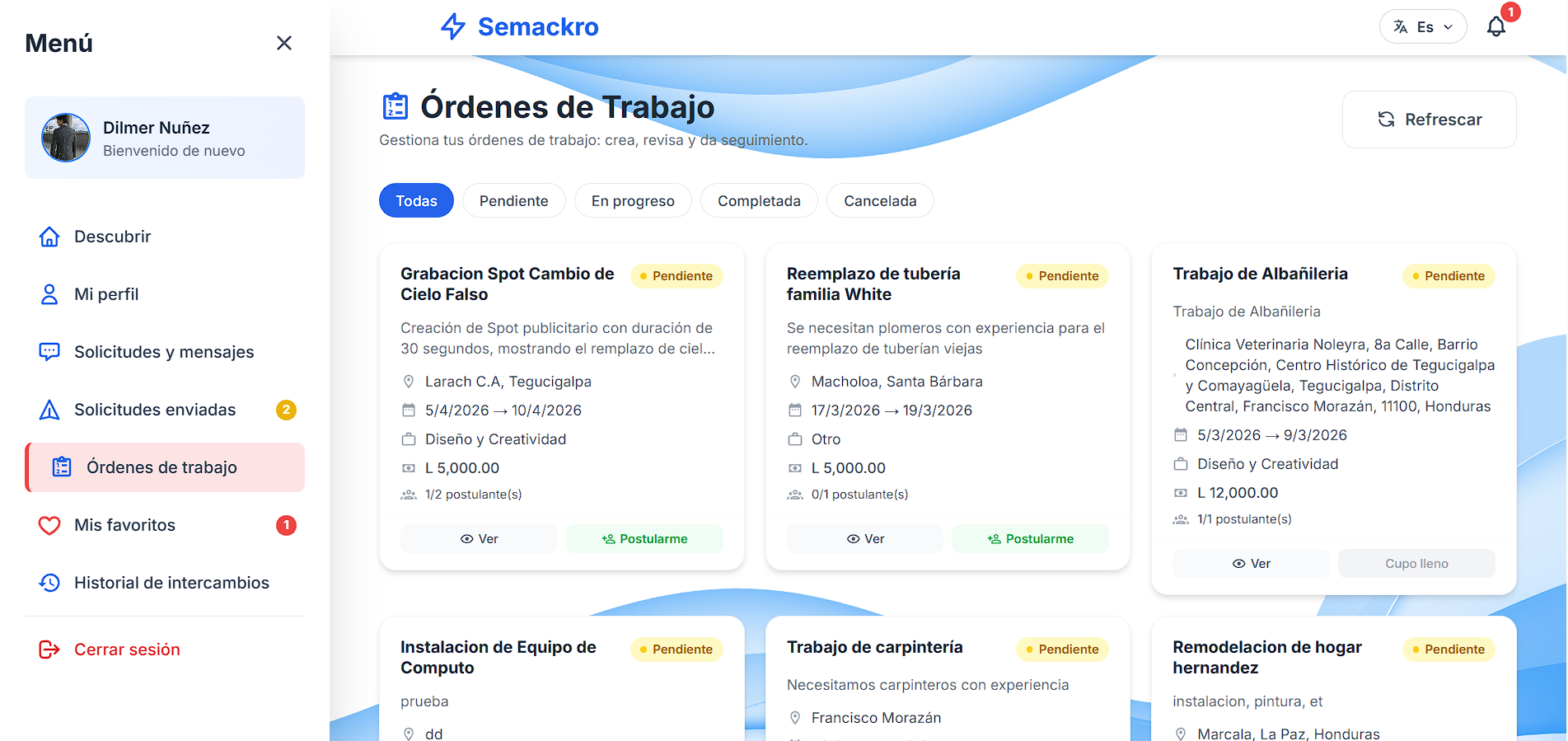Click location pin beside Larach C.A, Tegucigalpa
The width and height of the screenshot is (1568, 741).
409,382
